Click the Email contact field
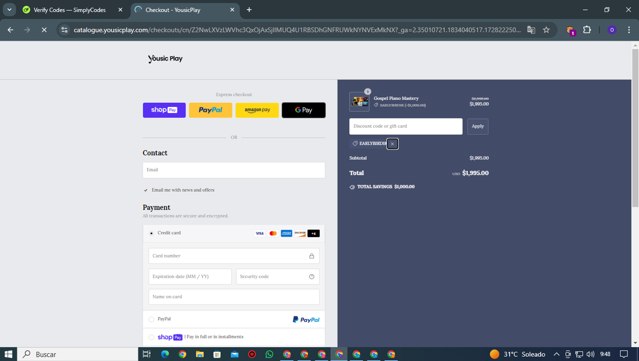 (x=234, y=170)
